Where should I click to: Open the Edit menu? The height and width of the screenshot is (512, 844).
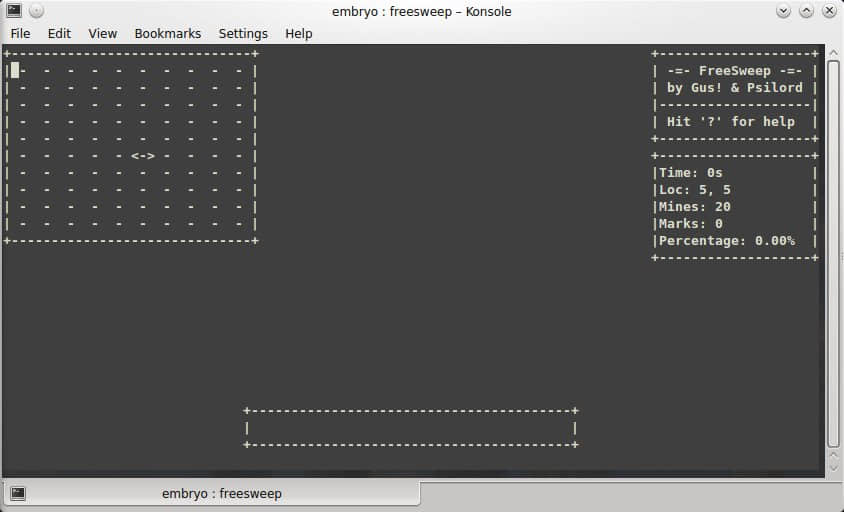pos(59,33)
